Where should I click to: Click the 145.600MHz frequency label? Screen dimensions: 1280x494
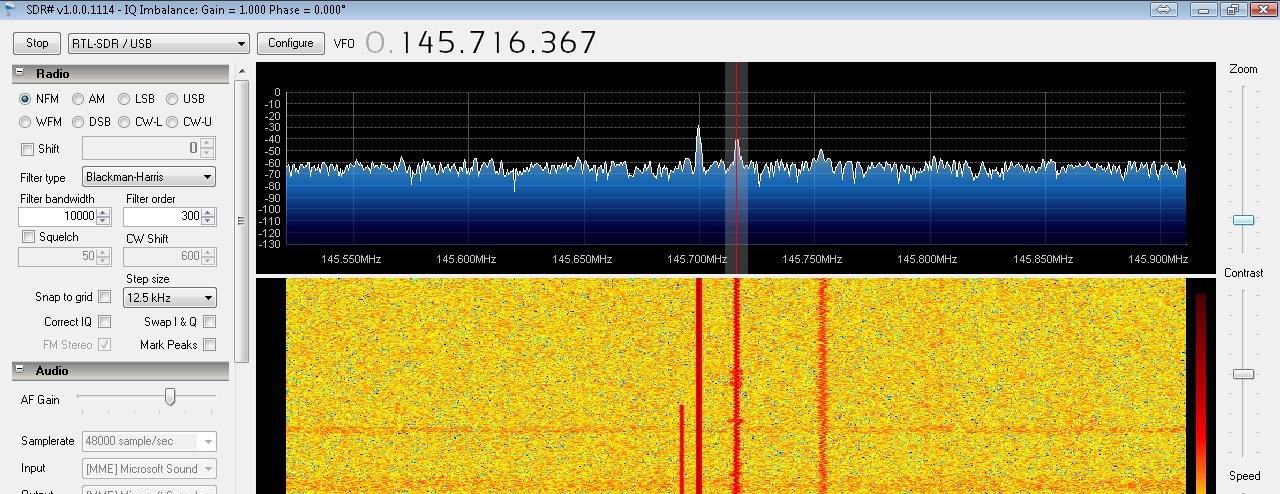[x=466, y=259]
